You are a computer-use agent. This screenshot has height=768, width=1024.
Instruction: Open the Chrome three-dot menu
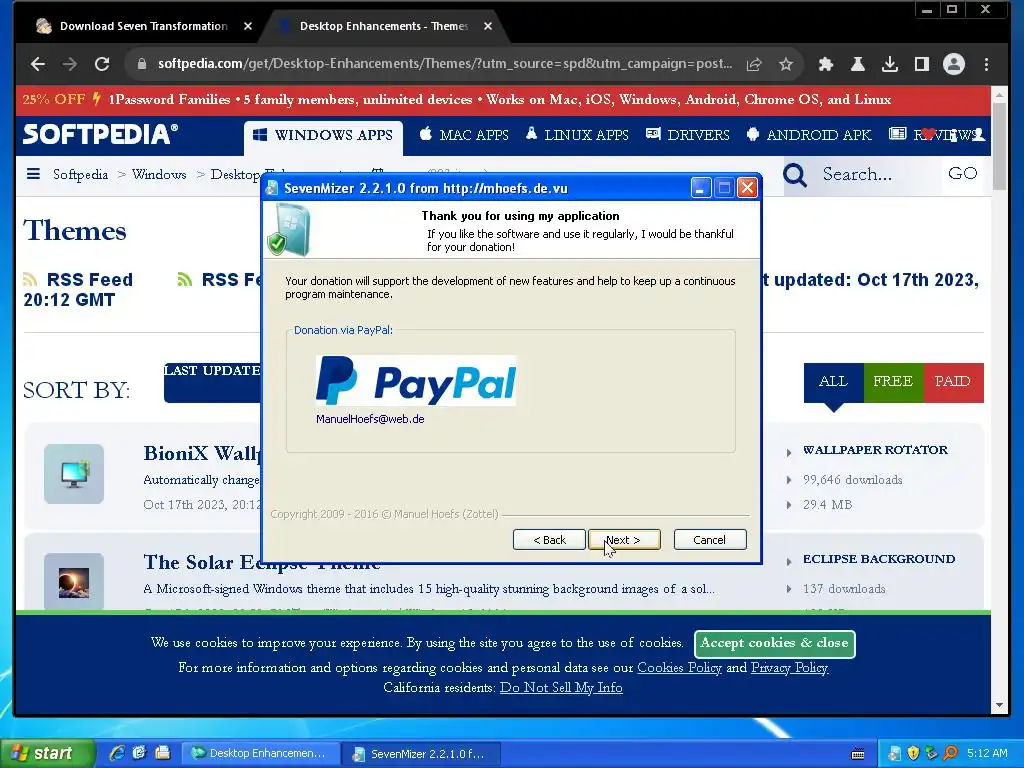[x=986, y=64]
